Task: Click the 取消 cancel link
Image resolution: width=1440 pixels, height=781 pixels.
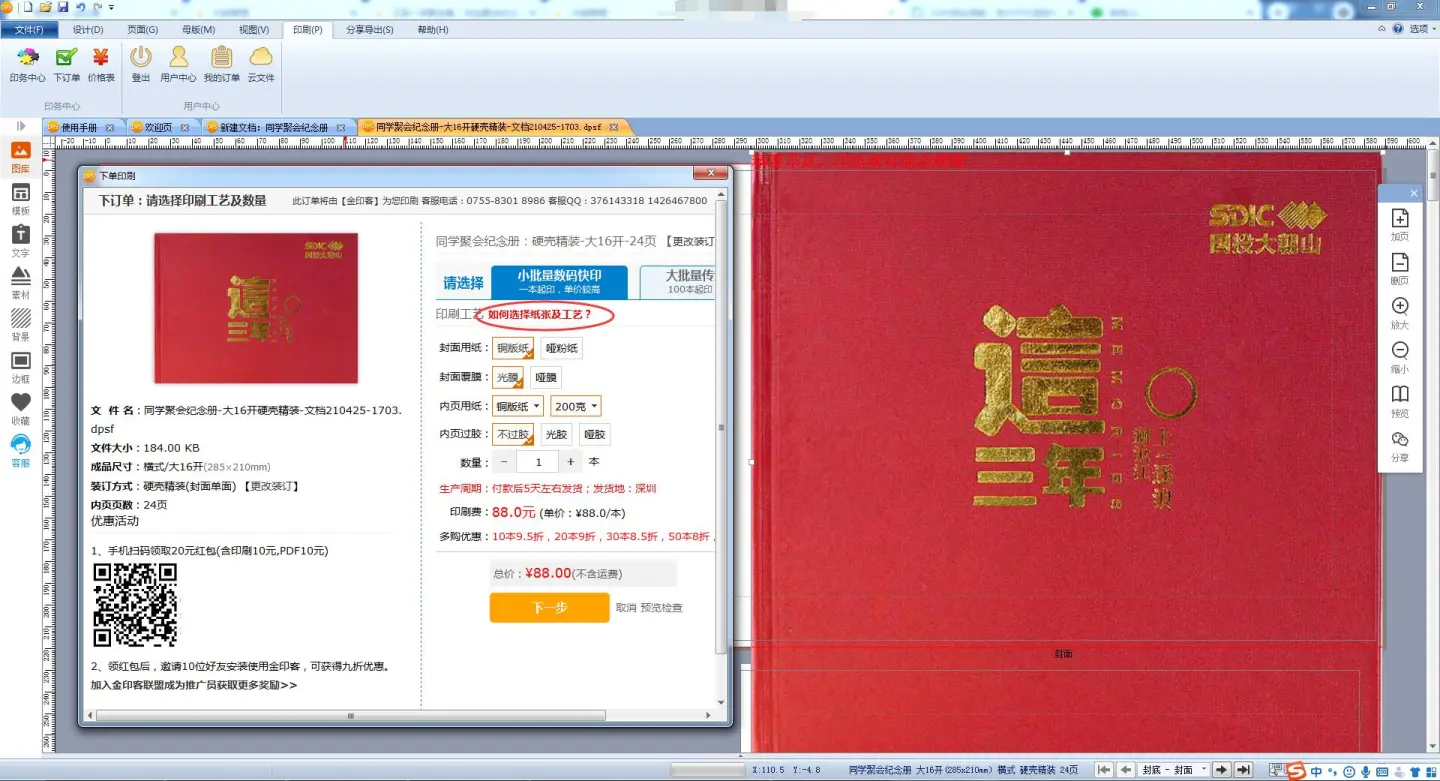Action: [x=626, y=608]
